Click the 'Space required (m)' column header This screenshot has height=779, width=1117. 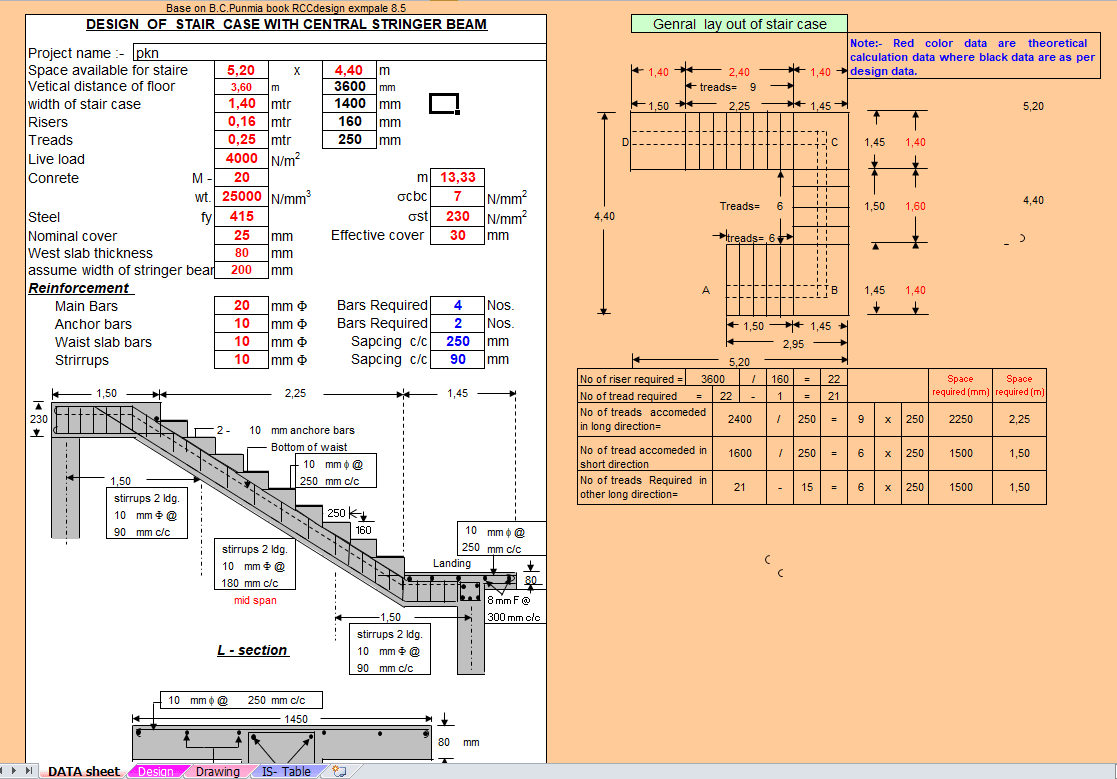(x=1019, y=385)
